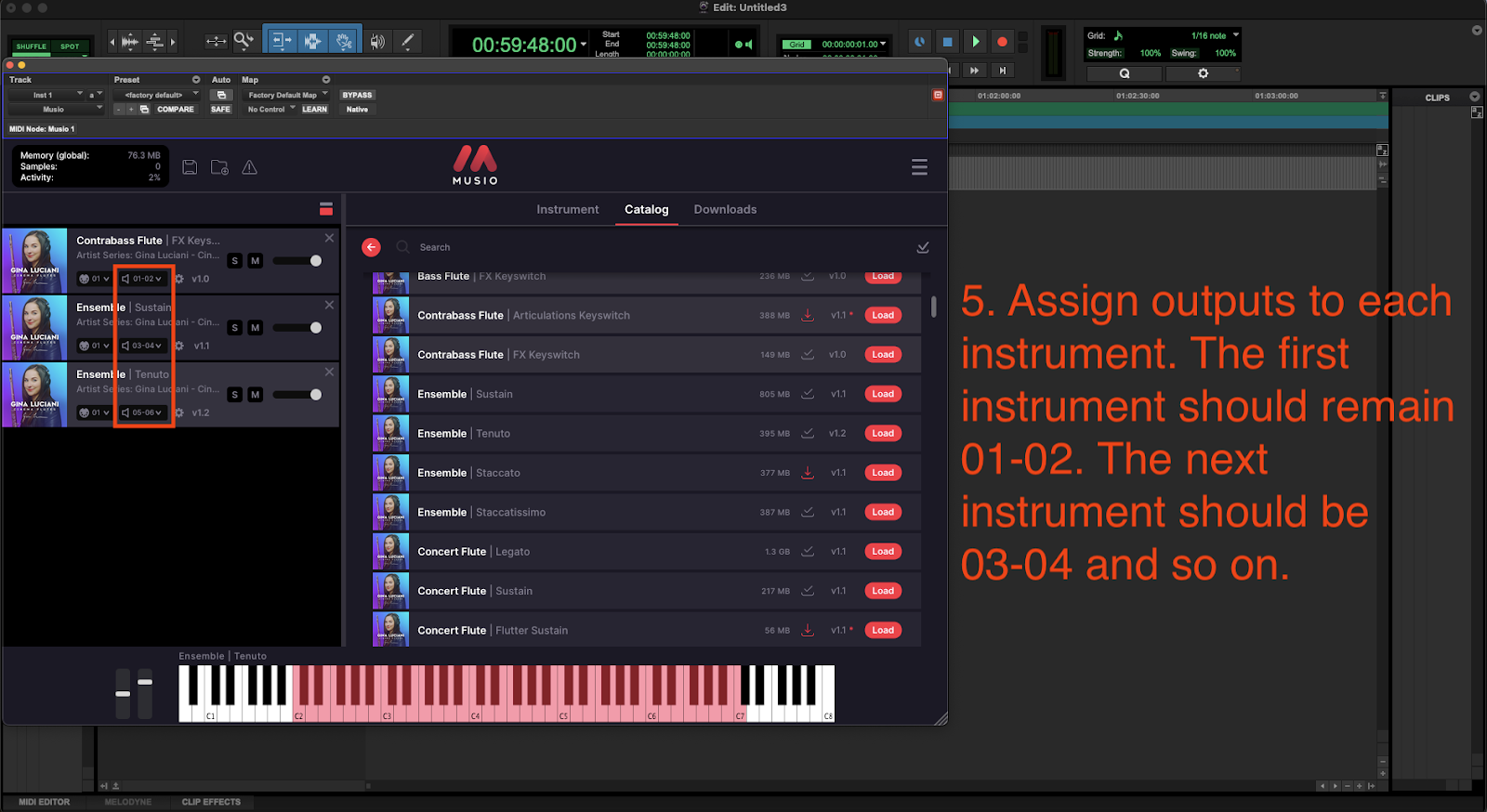Click the plugin automation enable icon under Auto
The height and width of the screenshot is (812, 1487).
pos(221,95)
